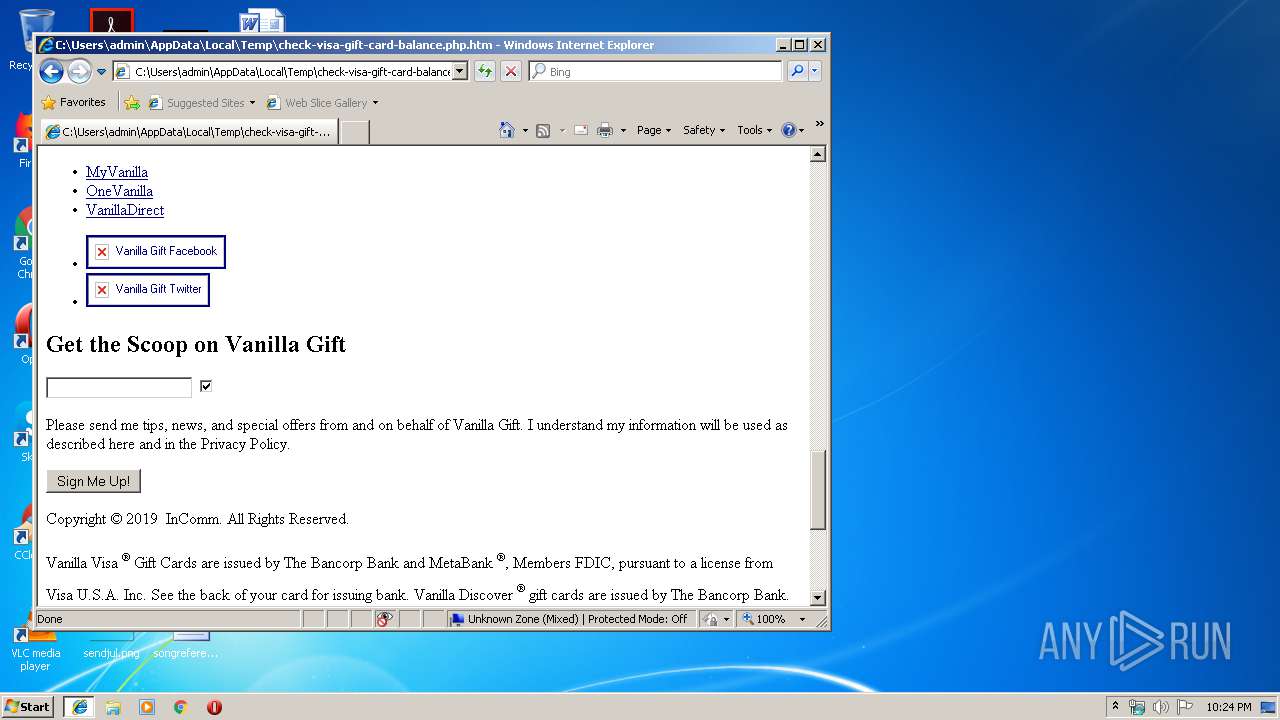1280x720 pixels.
Task: Uncheck the special offers checkbox
Action: pos(206,386)
